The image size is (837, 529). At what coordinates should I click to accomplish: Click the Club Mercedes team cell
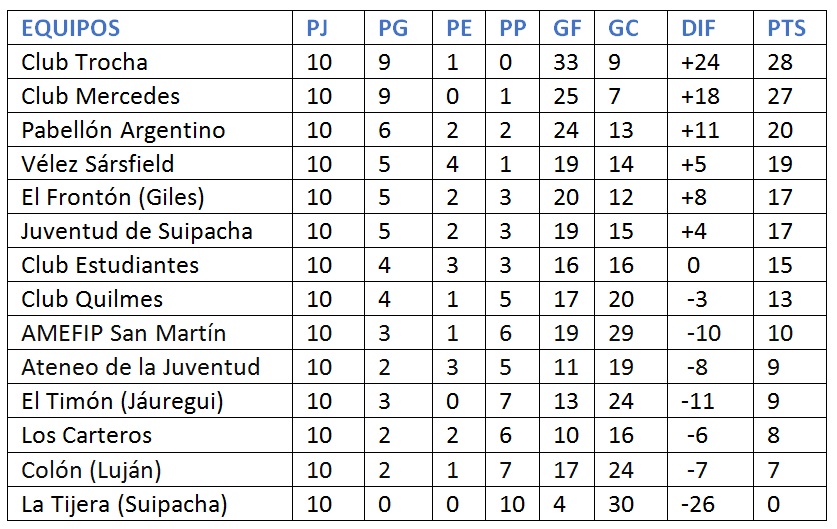(x=100, y=96)
